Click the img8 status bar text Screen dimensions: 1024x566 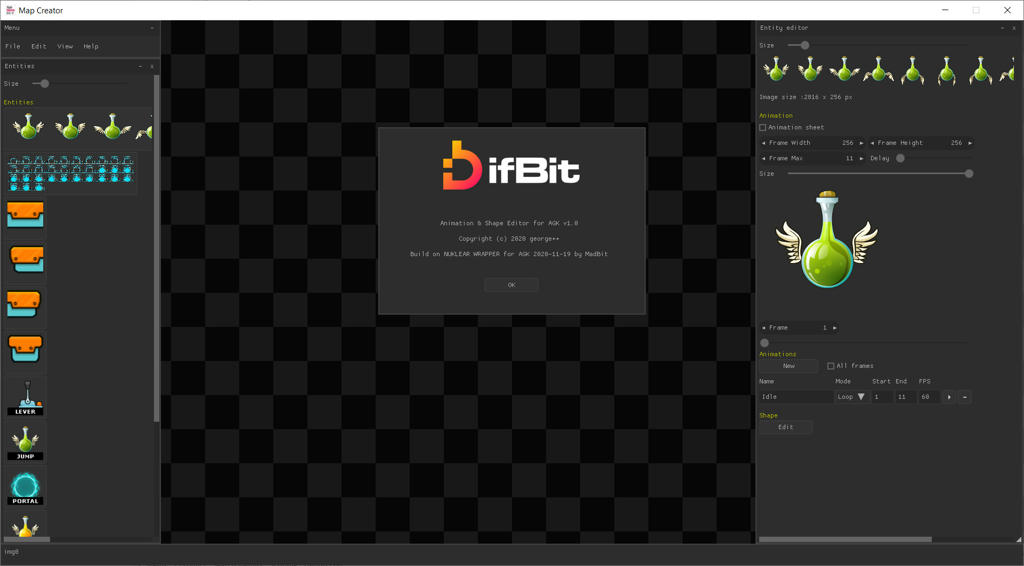point(12,552)
